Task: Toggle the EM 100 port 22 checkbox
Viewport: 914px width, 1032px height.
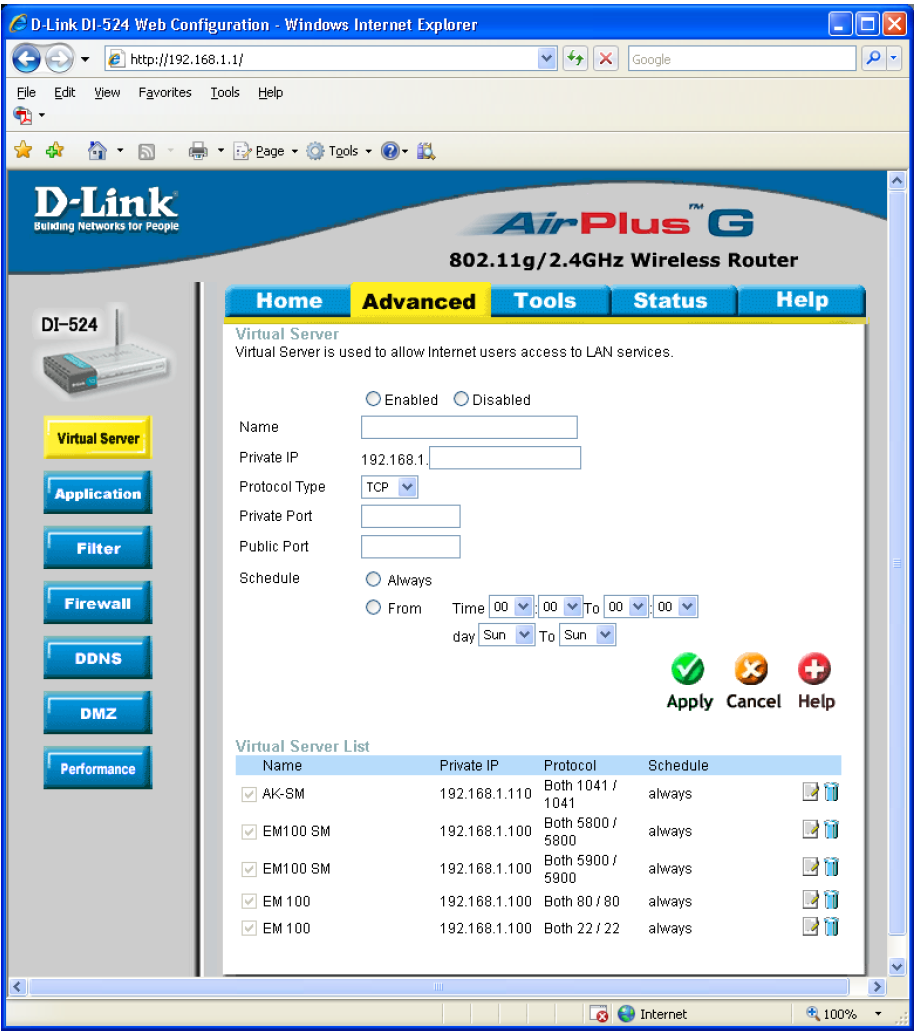Action: pyautogui.click(x=249, y=929)
